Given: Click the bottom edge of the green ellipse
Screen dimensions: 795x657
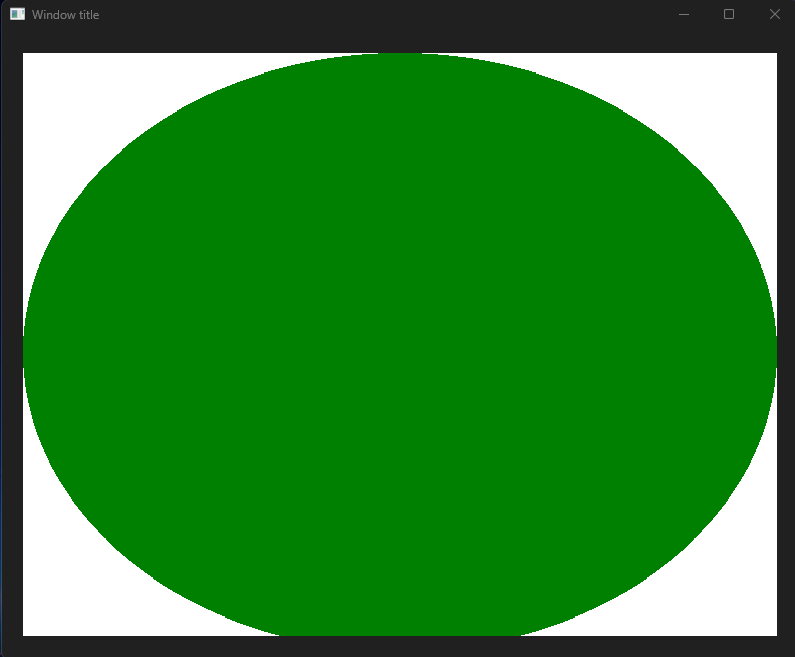Looking at the screenshot, I should 400,631.
